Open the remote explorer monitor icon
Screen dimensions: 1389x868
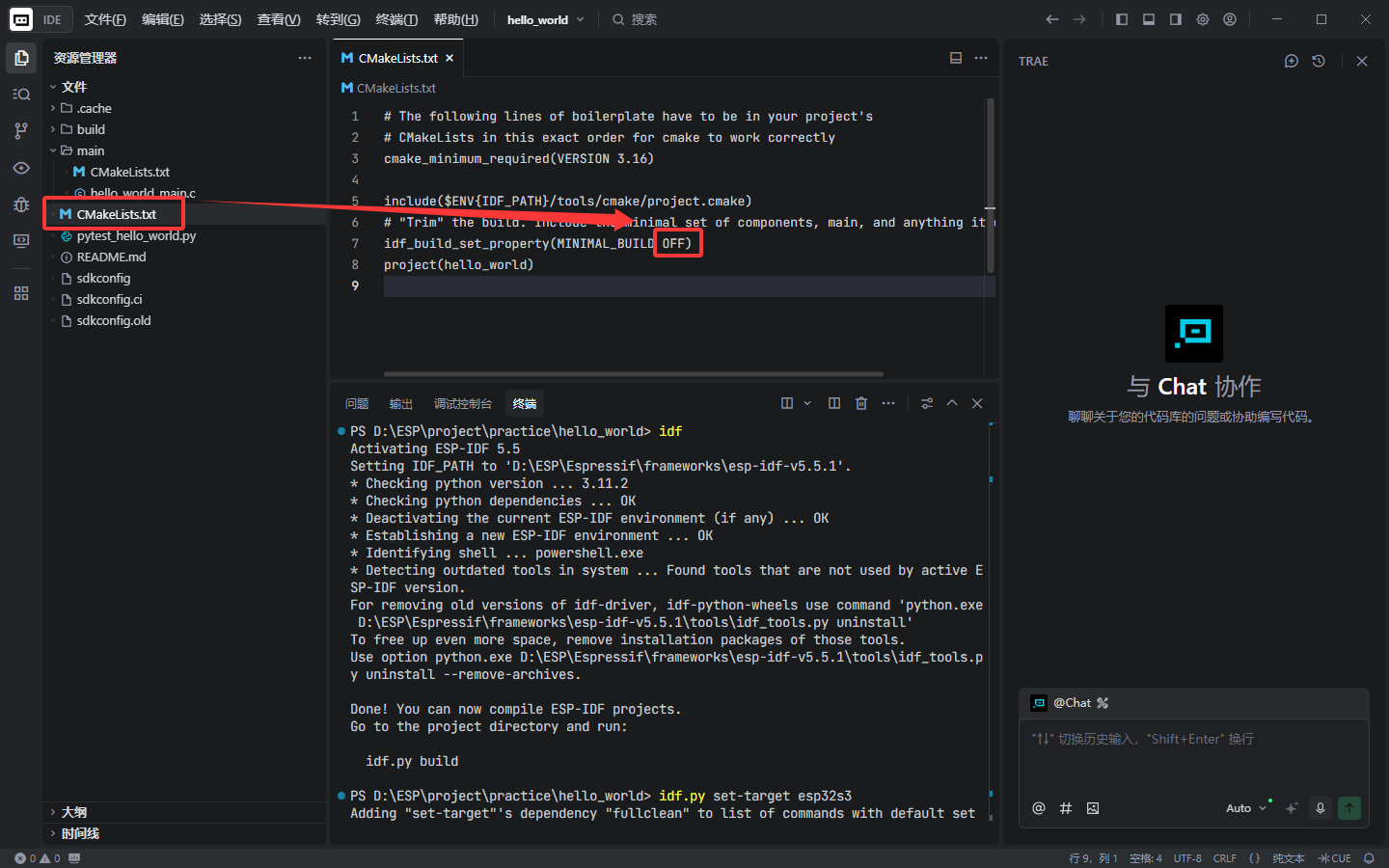21,241
